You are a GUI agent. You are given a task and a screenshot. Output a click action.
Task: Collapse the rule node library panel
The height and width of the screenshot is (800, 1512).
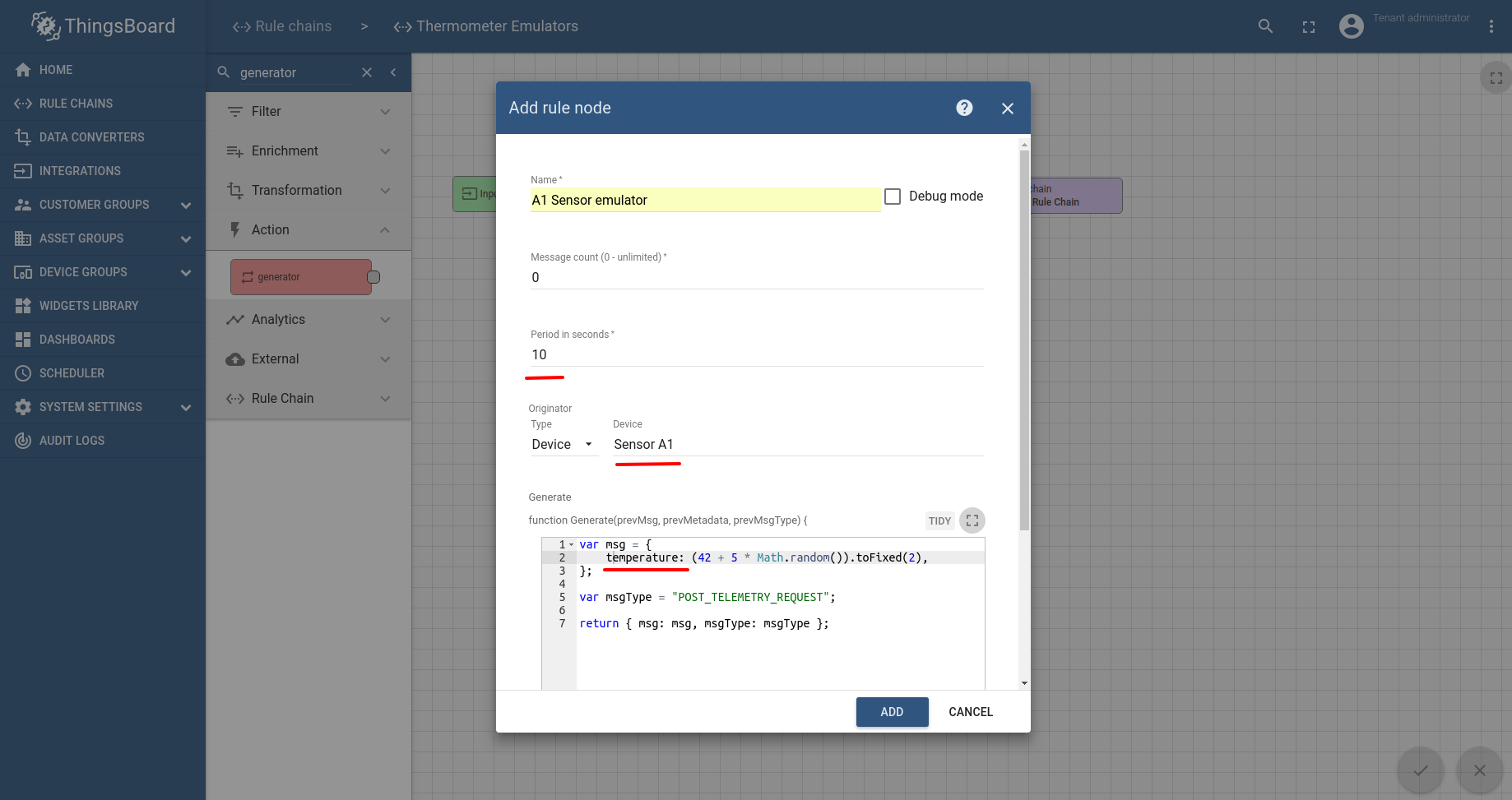click(x=393, y=72)
